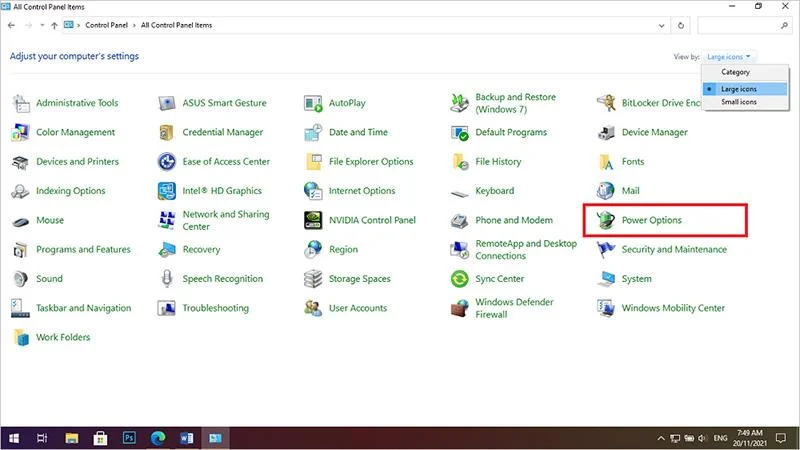Viewport: 800px width, 450px height.
Task: Go back using the back arrow
Action: (x=11, y=26)
